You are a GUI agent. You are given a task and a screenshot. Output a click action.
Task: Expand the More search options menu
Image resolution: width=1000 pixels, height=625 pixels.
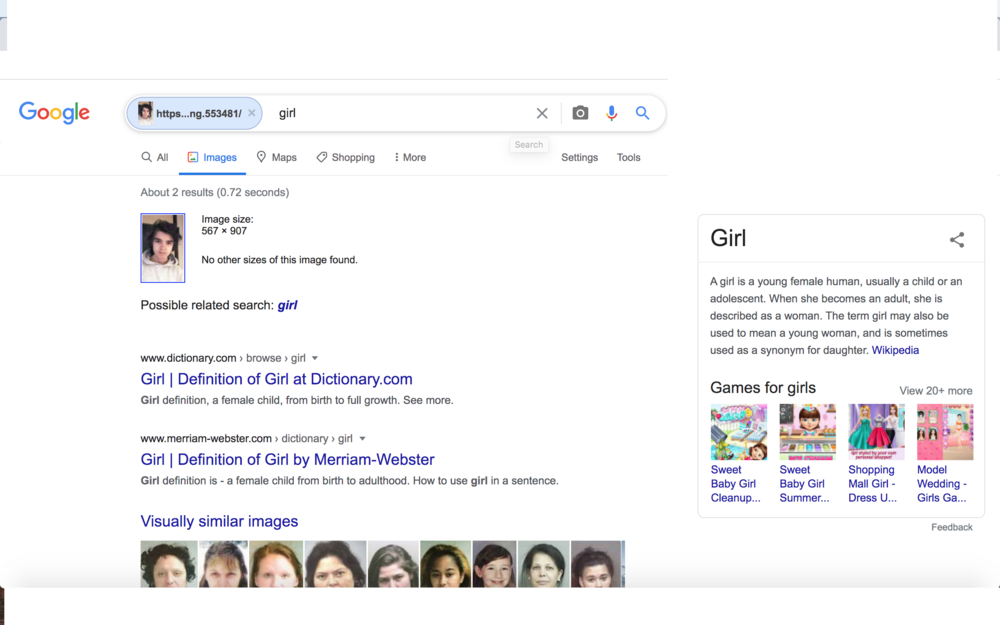(x=410, y=158)
